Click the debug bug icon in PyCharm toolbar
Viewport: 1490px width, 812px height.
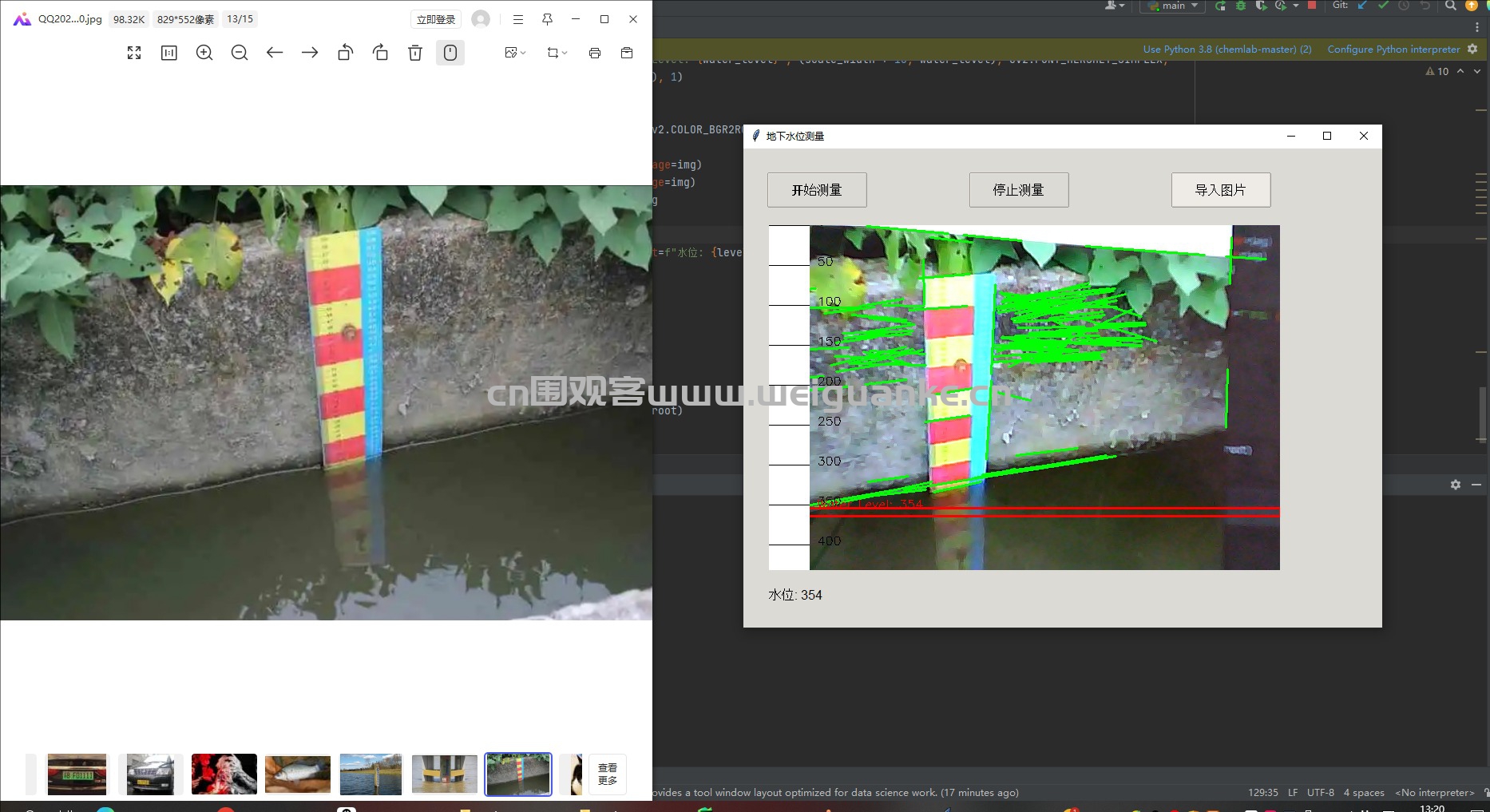[1241, 6]
